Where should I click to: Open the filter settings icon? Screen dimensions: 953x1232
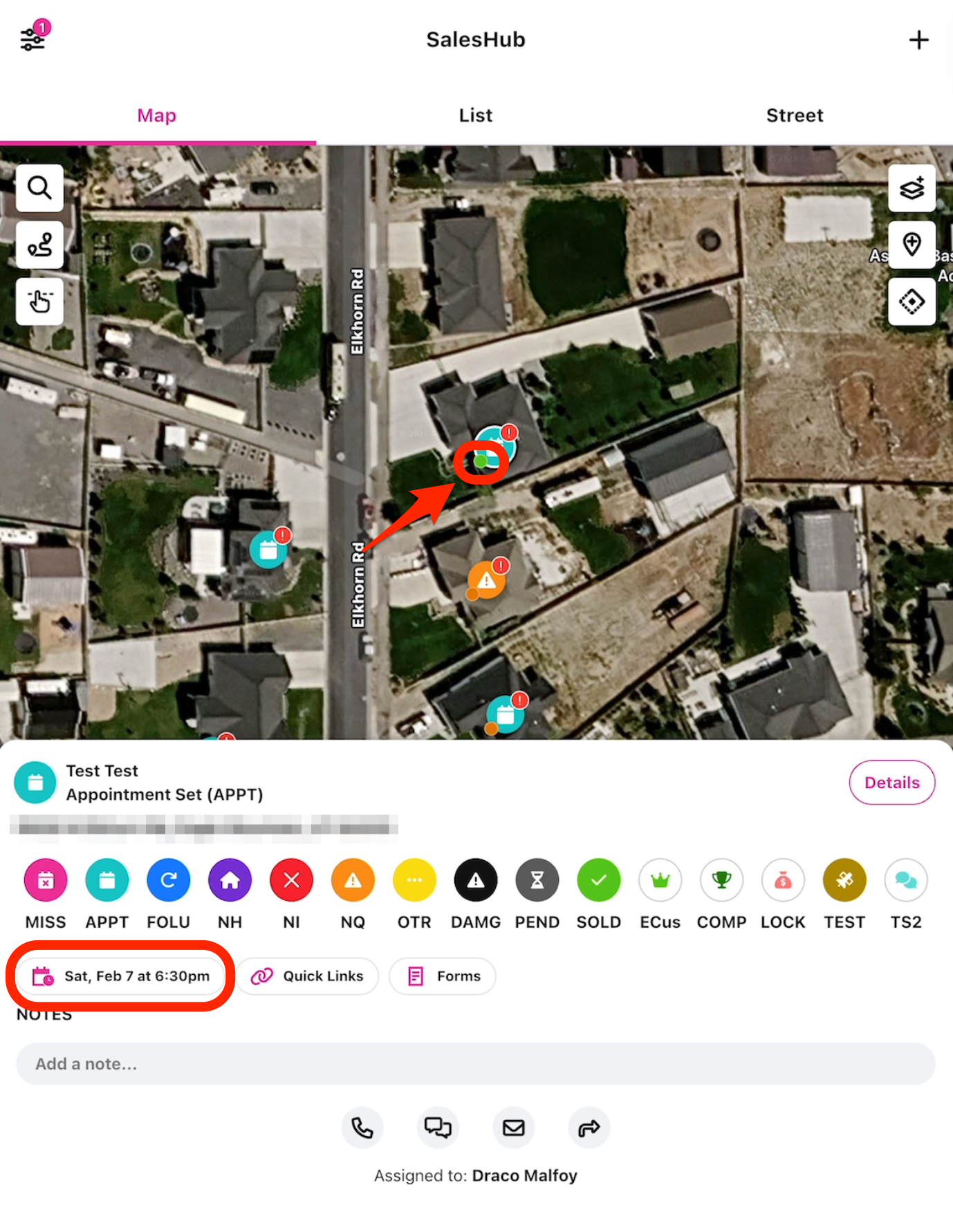coord(33,39)
